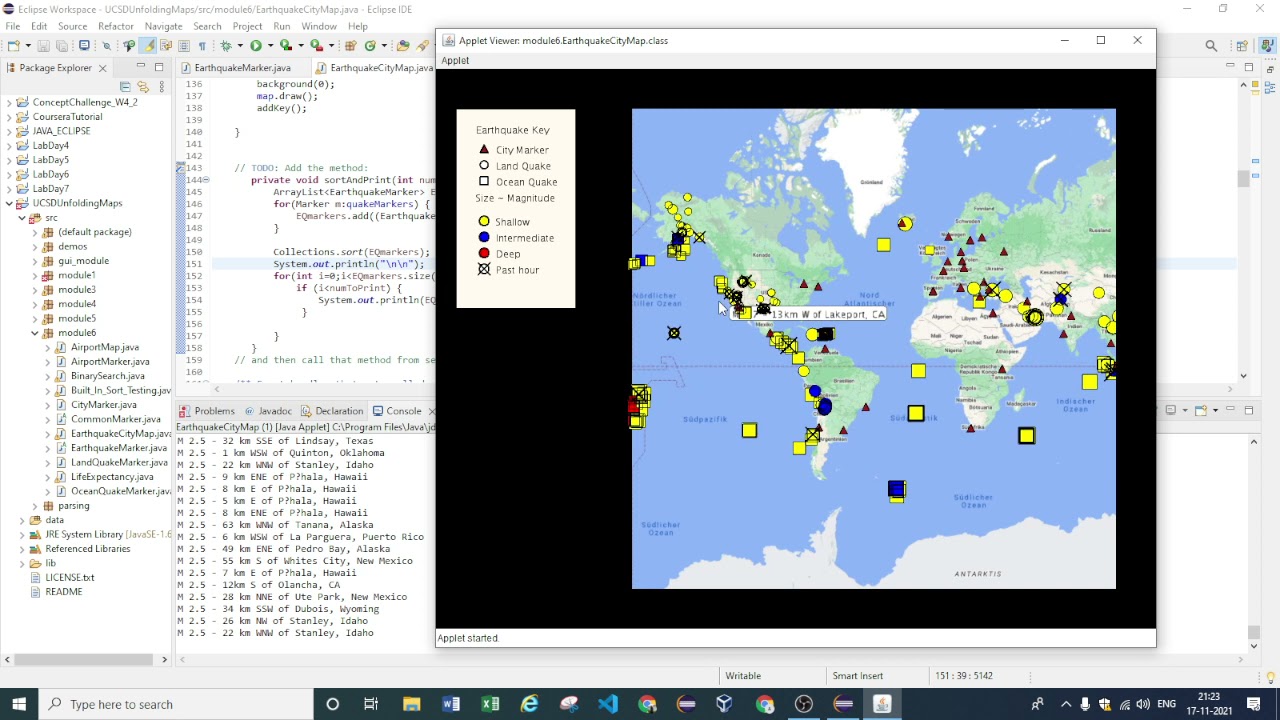Open Visual Studio Code from taskbar

[608, 704]
